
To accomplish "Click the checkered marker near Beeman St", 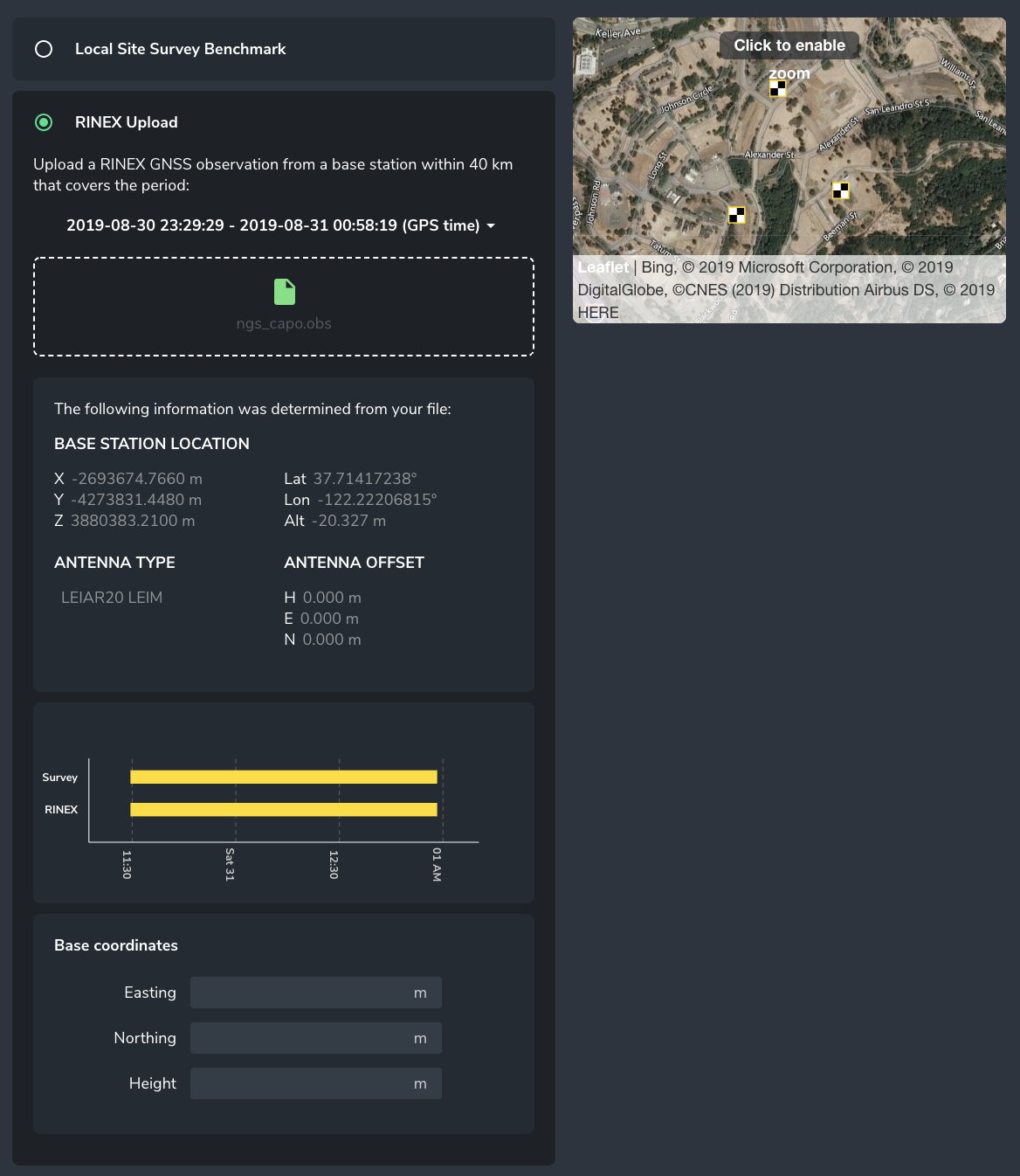I will (840, 190).
